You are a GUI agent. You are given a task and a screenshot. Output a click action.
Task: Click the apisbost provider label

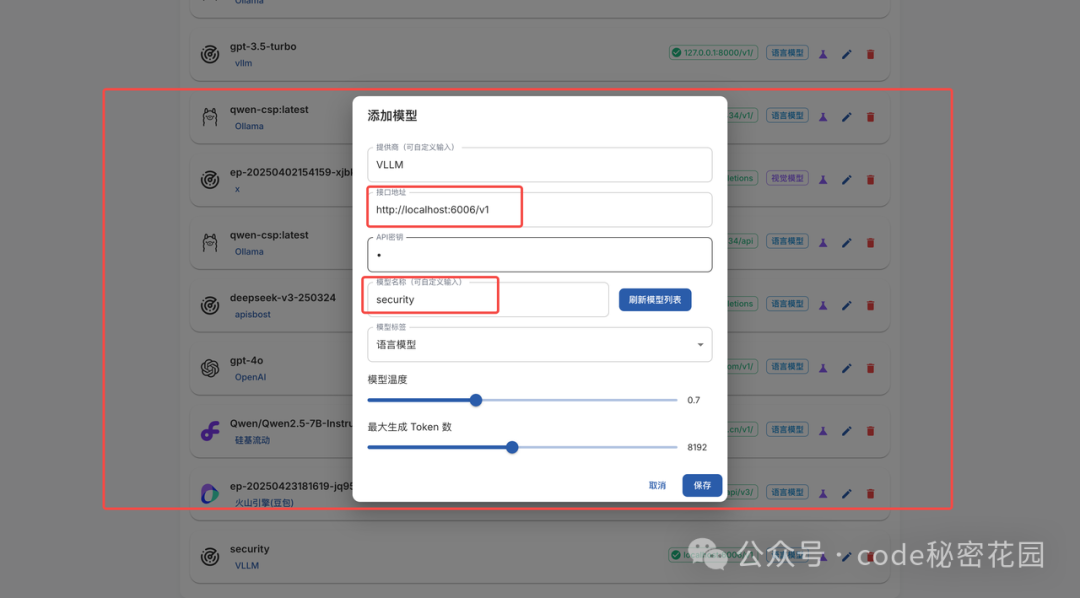coord(252,314)
